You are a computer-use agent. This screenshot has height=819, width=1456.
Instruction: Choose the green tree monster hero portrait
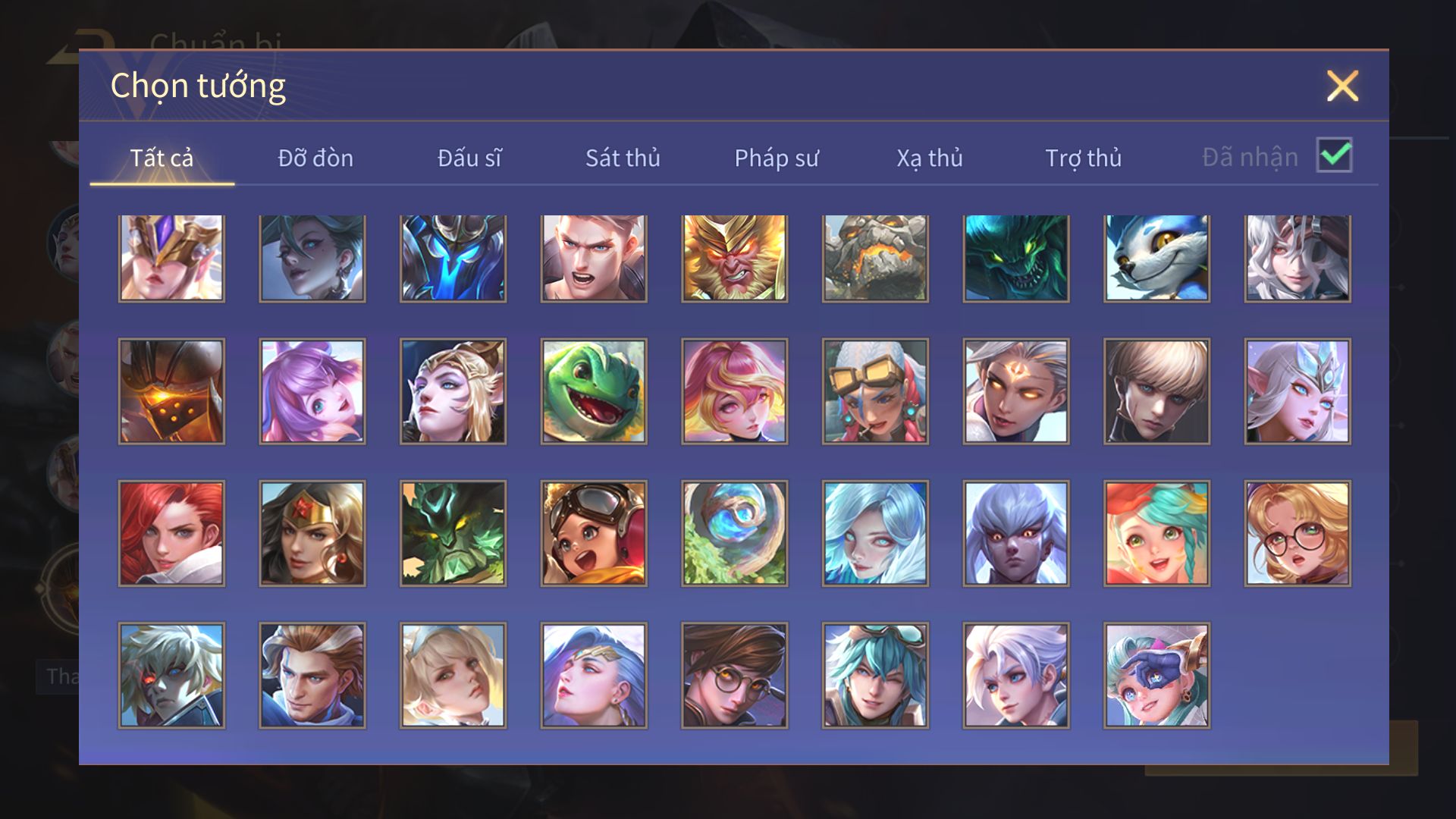tap(453, 533)
